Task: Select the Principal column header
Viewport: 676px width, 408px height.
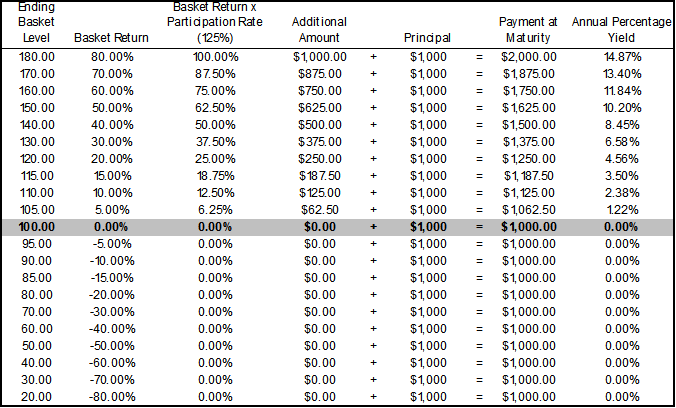Action: [427, 38]
